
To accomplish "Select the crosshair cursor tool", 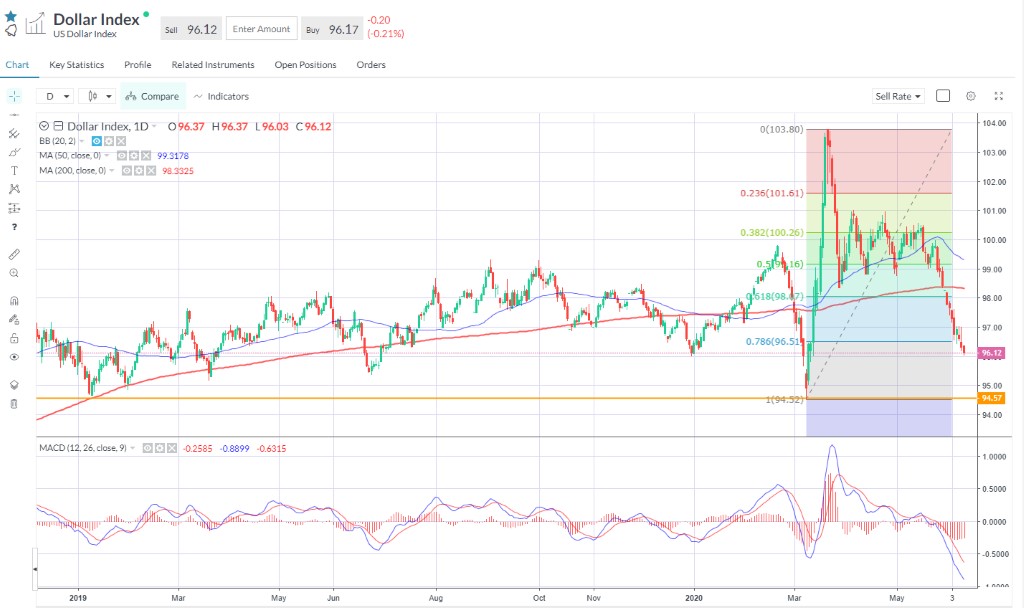I will 14,96.
